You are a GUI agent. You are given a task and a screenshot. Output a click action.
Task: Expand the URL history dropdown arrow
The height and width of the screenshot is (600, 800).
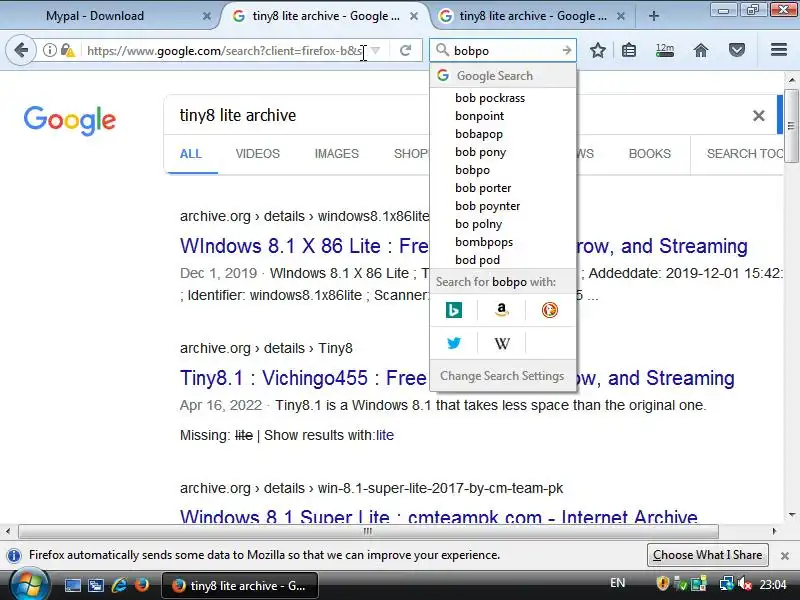tap(376, 51)
